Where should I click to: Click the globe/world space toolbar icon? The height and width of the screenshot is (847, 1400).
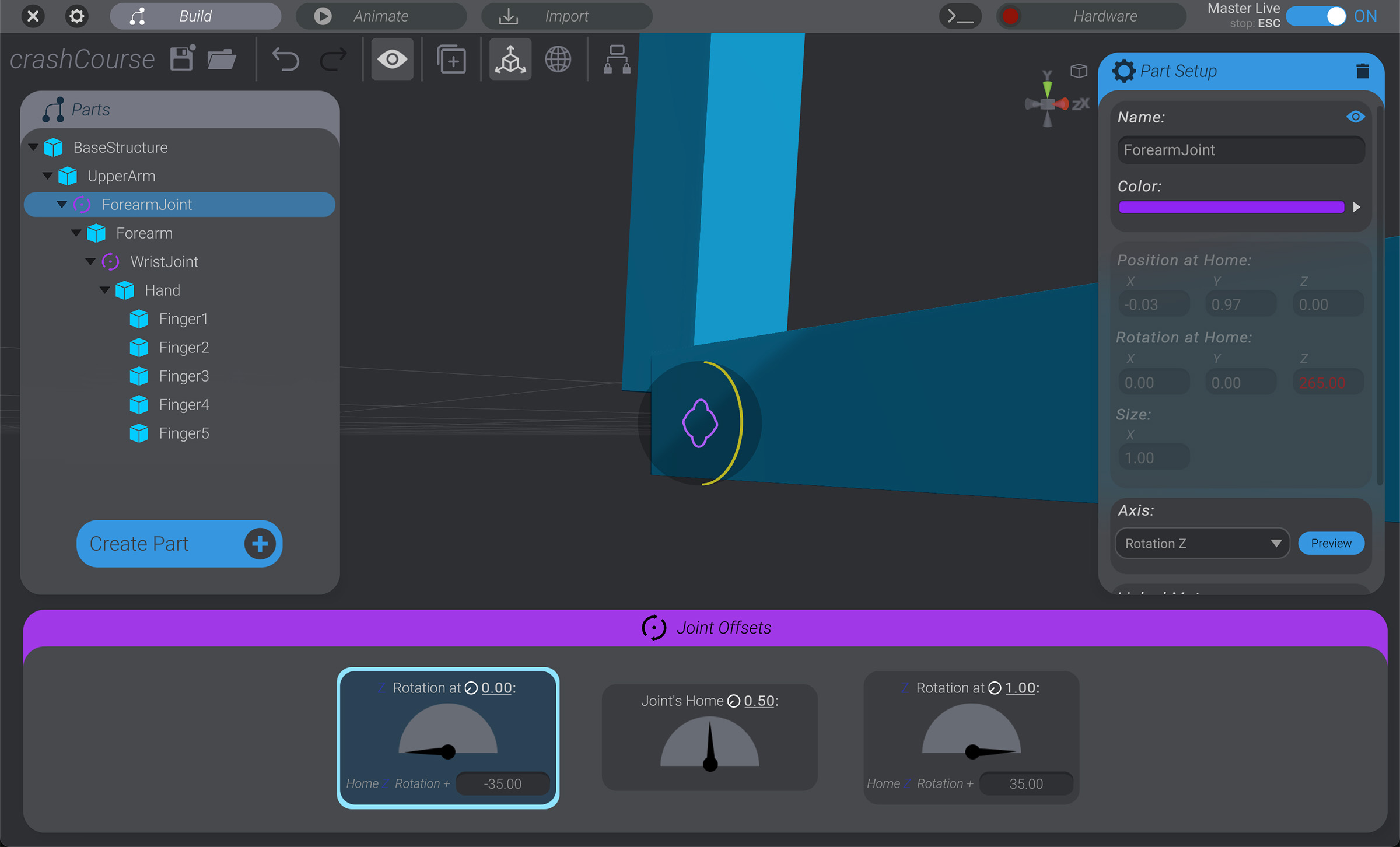coord(558,58)
